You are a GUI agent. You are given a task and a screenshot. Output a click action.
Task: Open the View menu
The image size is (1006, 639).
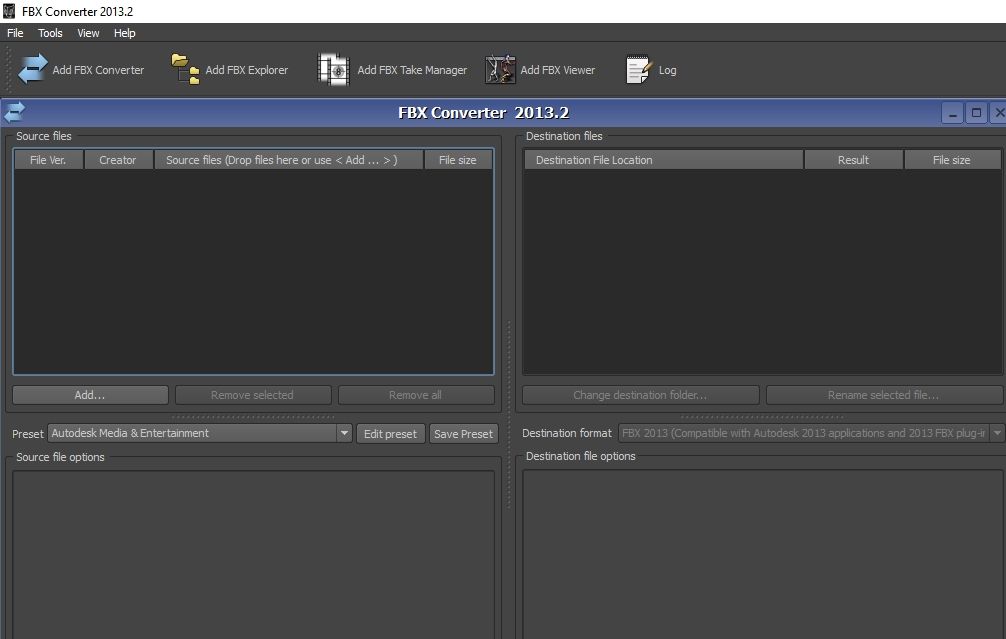coord(88,33)
